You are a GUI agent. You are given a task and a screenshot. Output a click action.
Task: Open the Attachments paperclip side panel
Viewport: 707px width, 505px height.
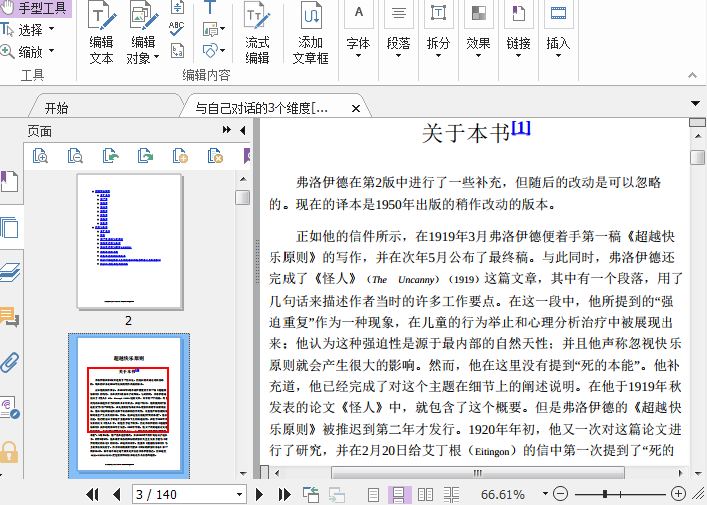(x=9, y=362)
